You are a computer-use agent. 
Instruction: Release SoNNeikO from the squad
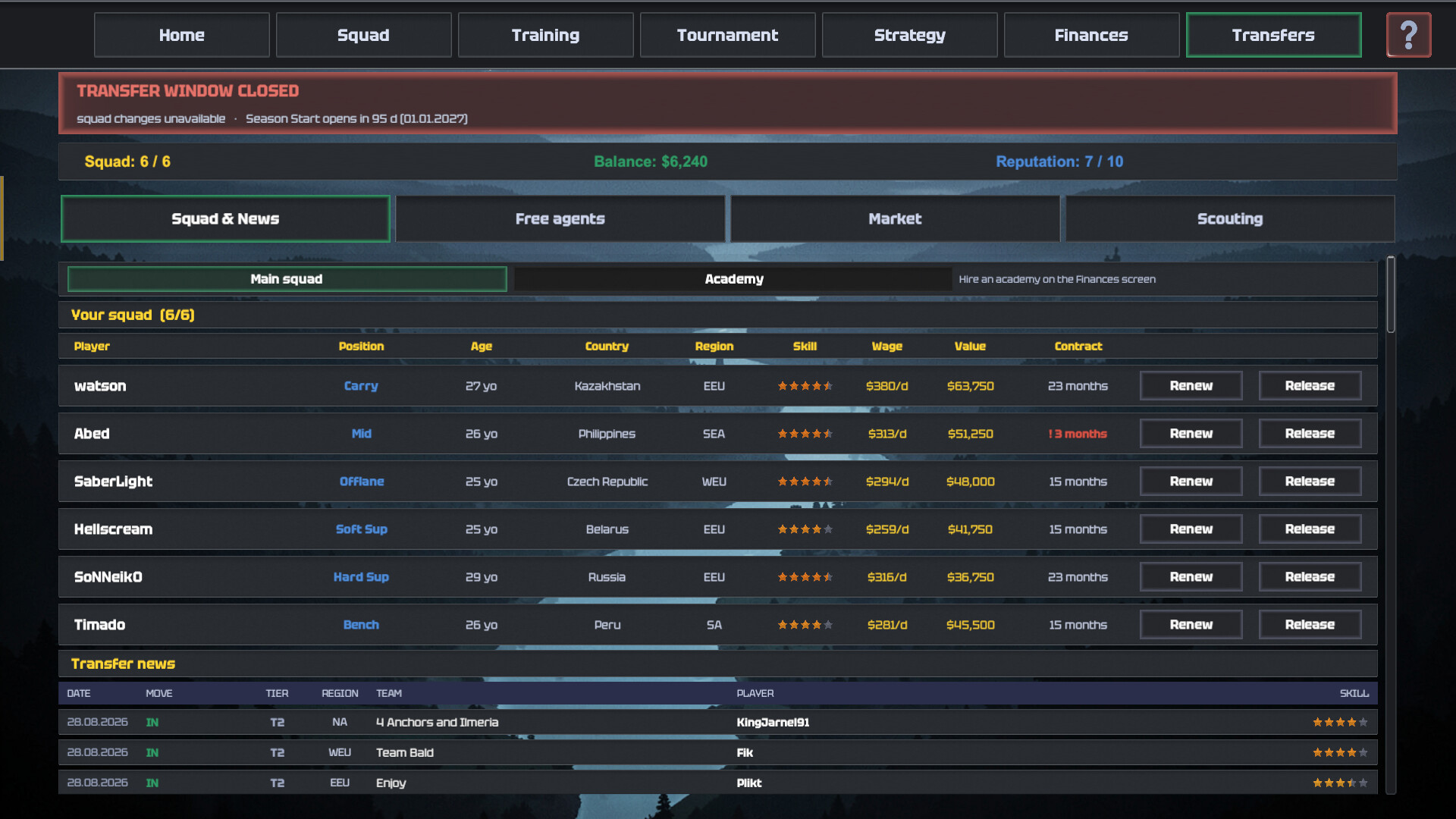tap(1310, 577)
